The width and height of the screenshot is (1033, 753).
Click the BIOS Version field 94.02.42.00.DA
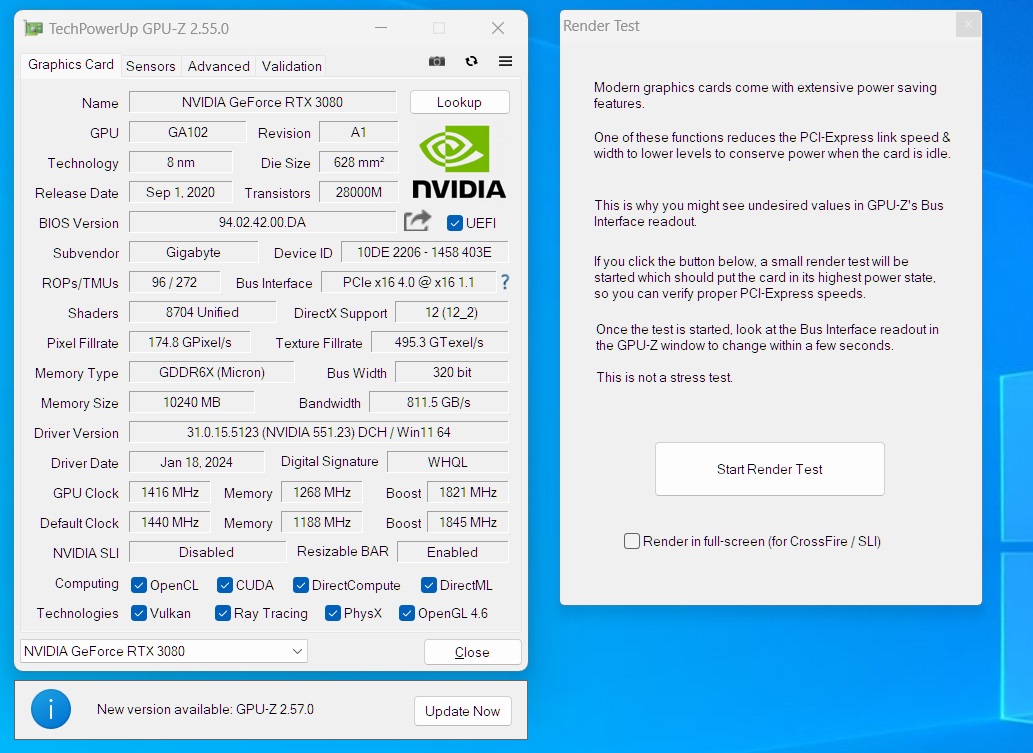(263, 222)
